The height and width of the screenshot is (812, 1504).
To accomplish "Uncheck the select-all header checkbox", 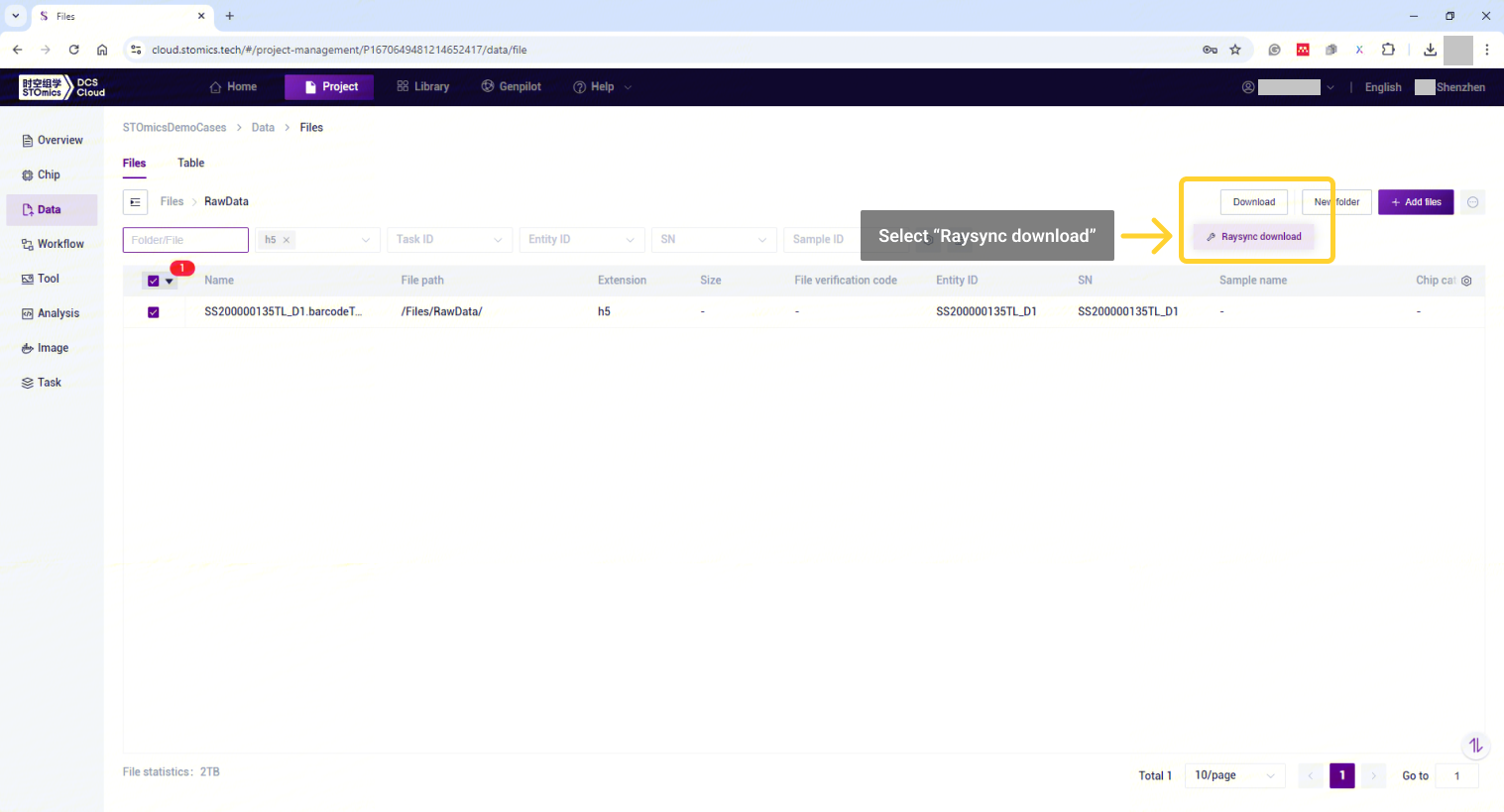I will coord(153,281).
